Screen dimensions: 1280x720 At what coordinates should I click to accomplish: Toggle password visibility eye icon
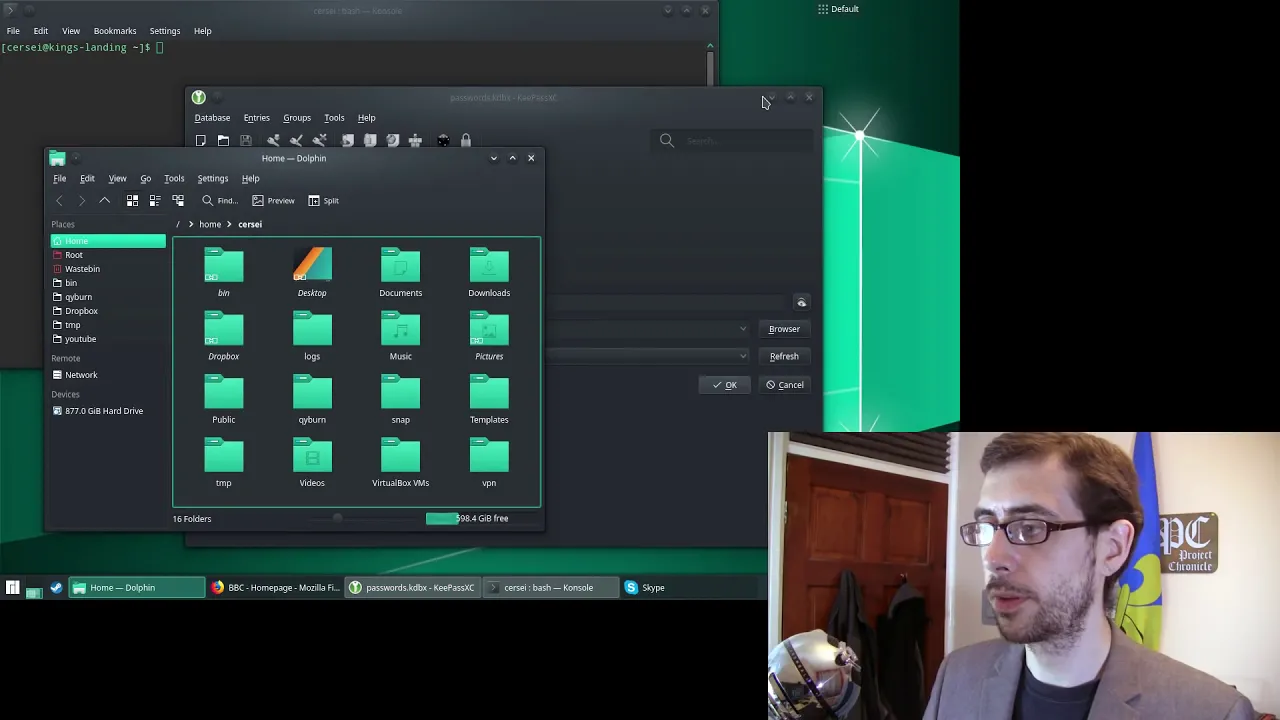[801, 302]
